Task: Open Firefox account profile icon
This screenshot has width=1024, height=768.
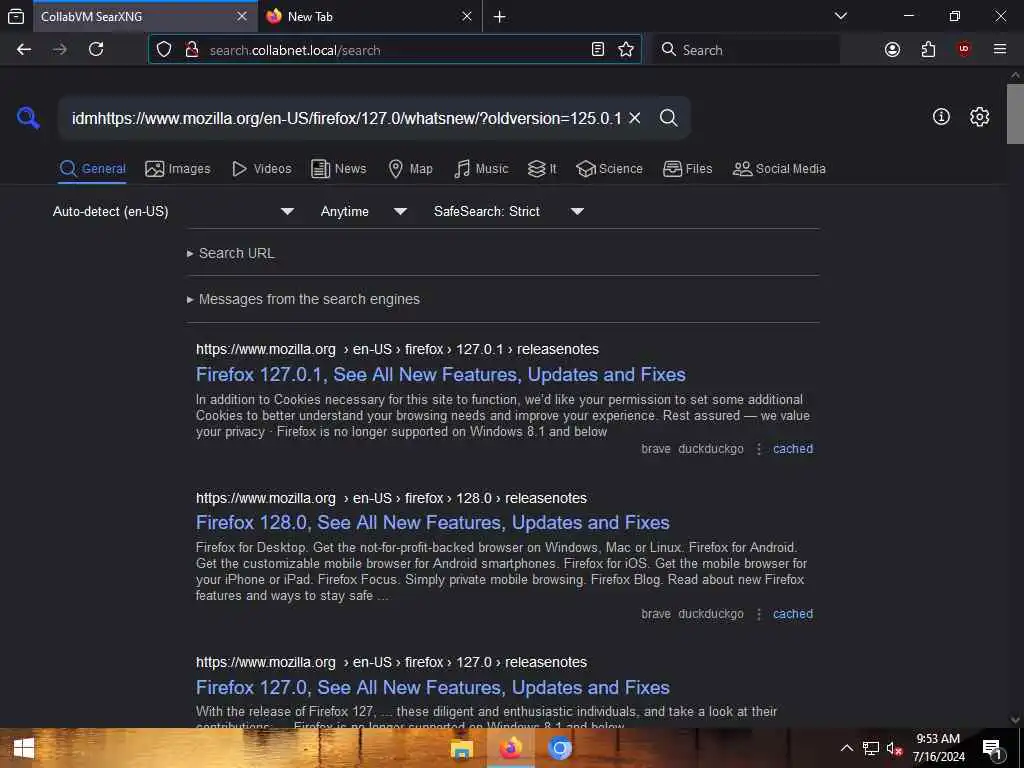Action: (892, 50)
